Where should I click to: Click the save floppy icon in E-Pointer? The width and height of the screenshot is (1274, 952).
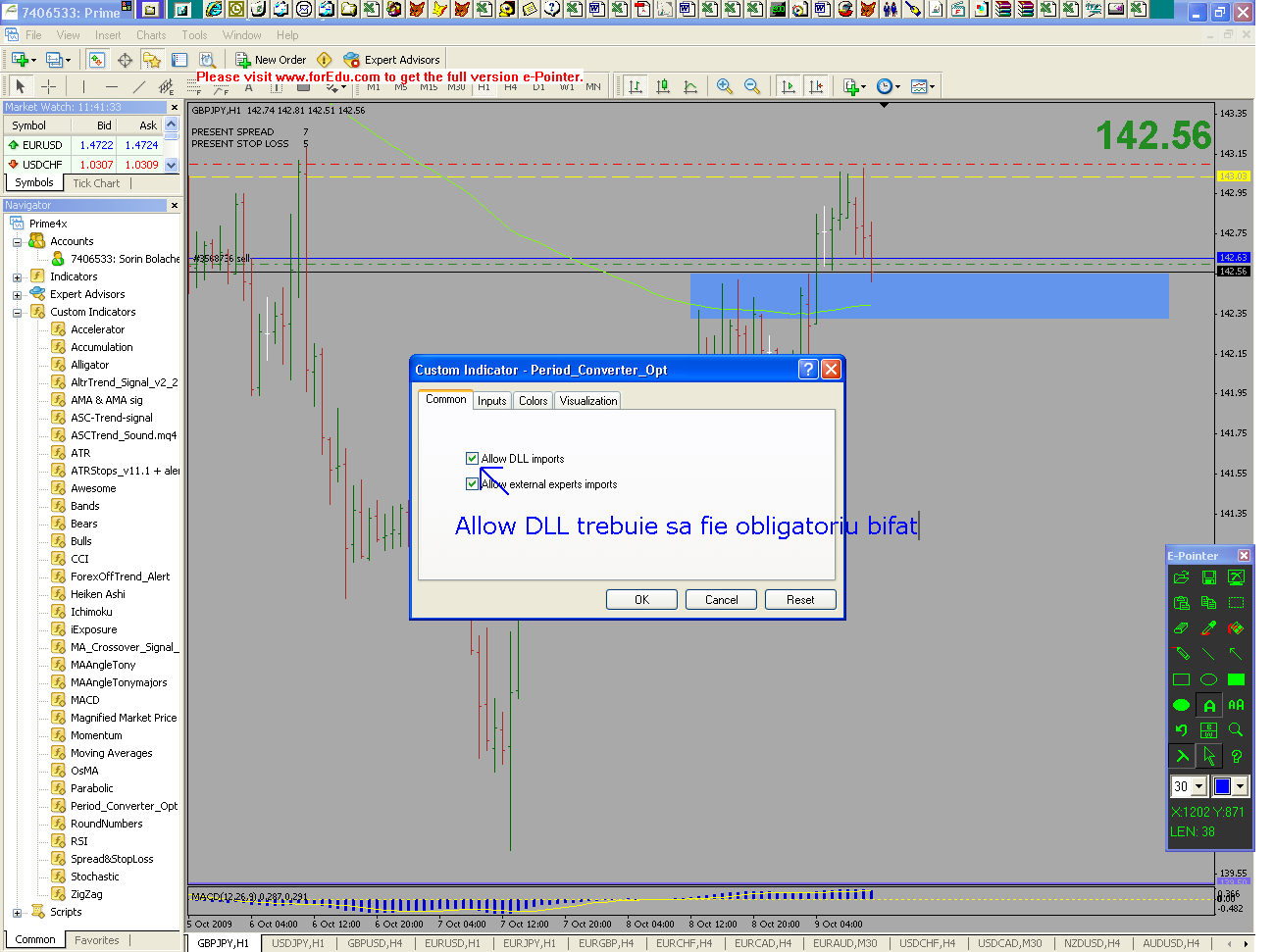click(1208, 577)
